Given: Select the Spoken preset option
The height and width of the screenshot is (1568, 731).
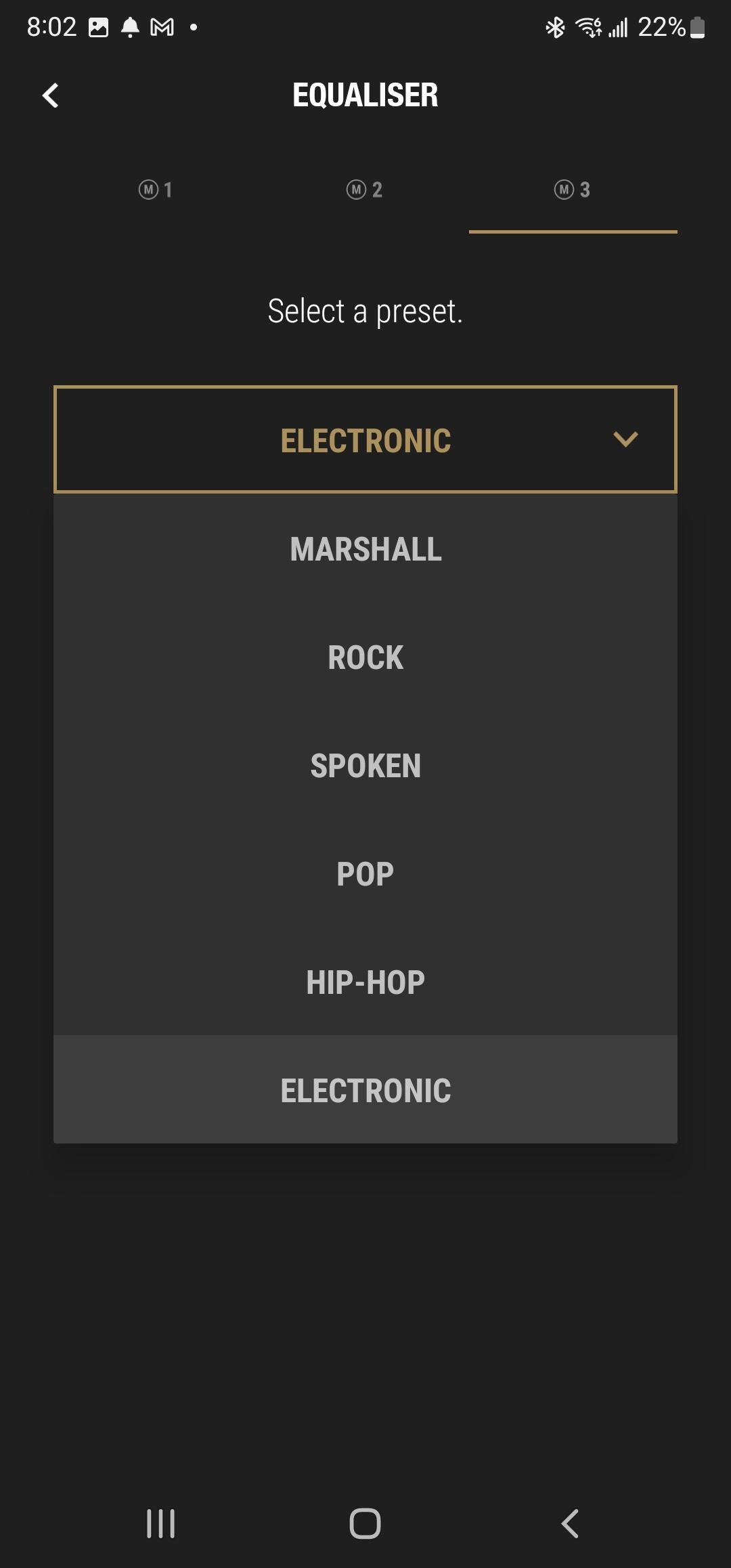Looking at the screenshot, I should (x=365, y=766).
